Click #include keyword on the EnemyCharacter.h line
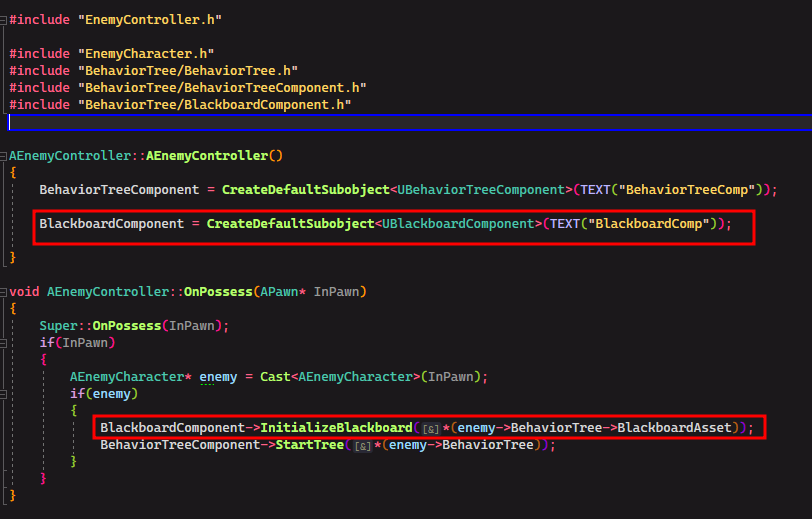The image size is (812, 519). [x=39, y=54]
